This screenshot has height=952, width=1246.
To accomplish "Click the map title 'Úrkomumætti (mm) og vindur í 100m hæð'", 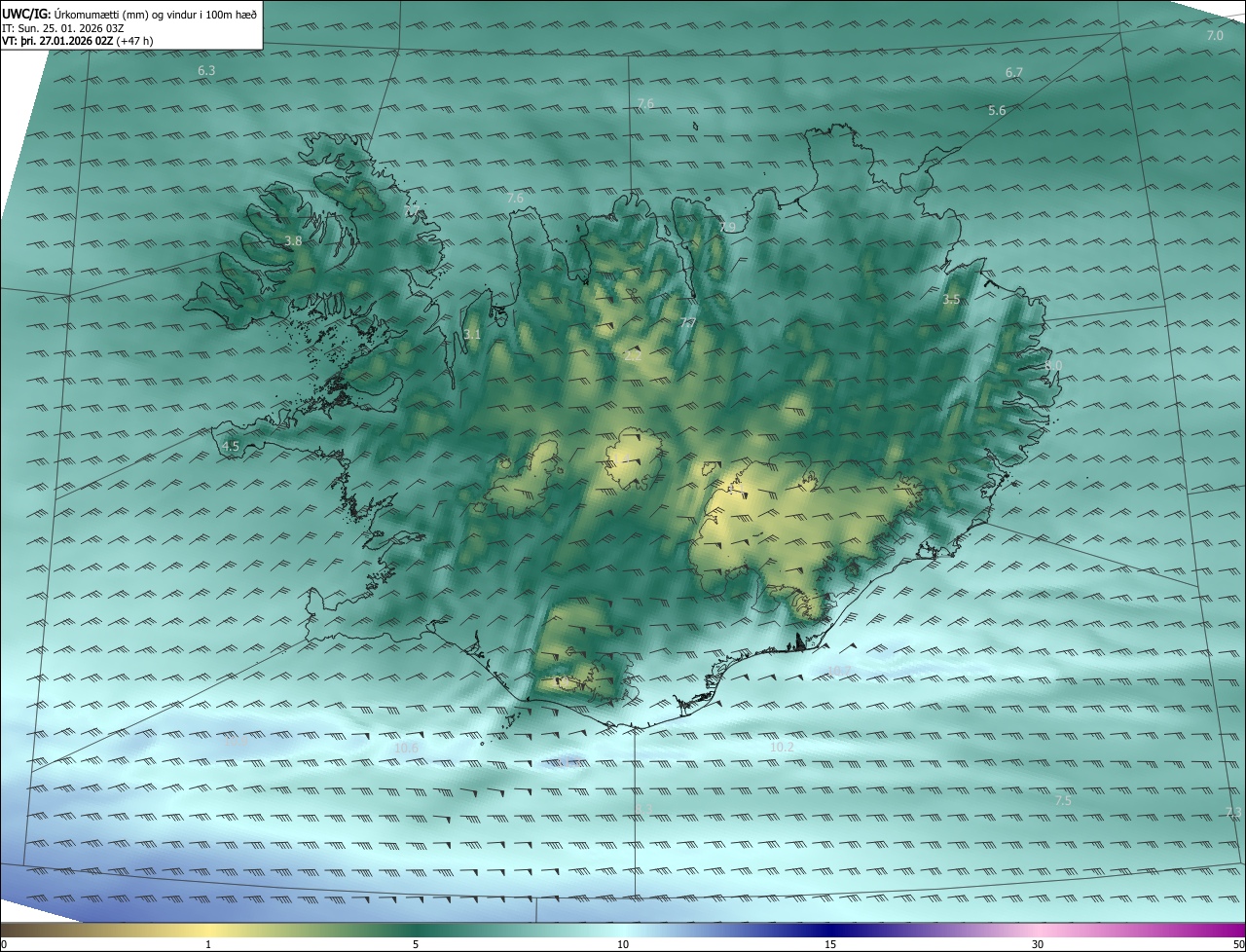I will pyautogui.click(x=155, y=14).
